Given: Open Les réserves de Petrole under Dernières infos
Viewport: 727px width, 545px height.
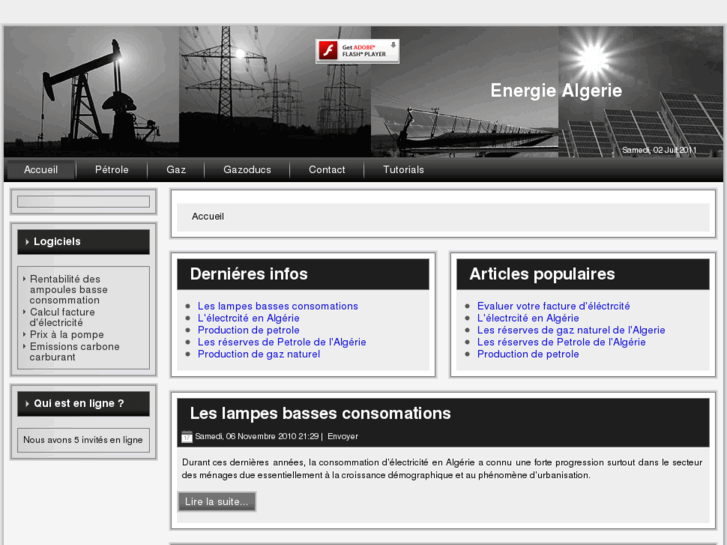Looking at the screenshot, I should tap(282, 342).
